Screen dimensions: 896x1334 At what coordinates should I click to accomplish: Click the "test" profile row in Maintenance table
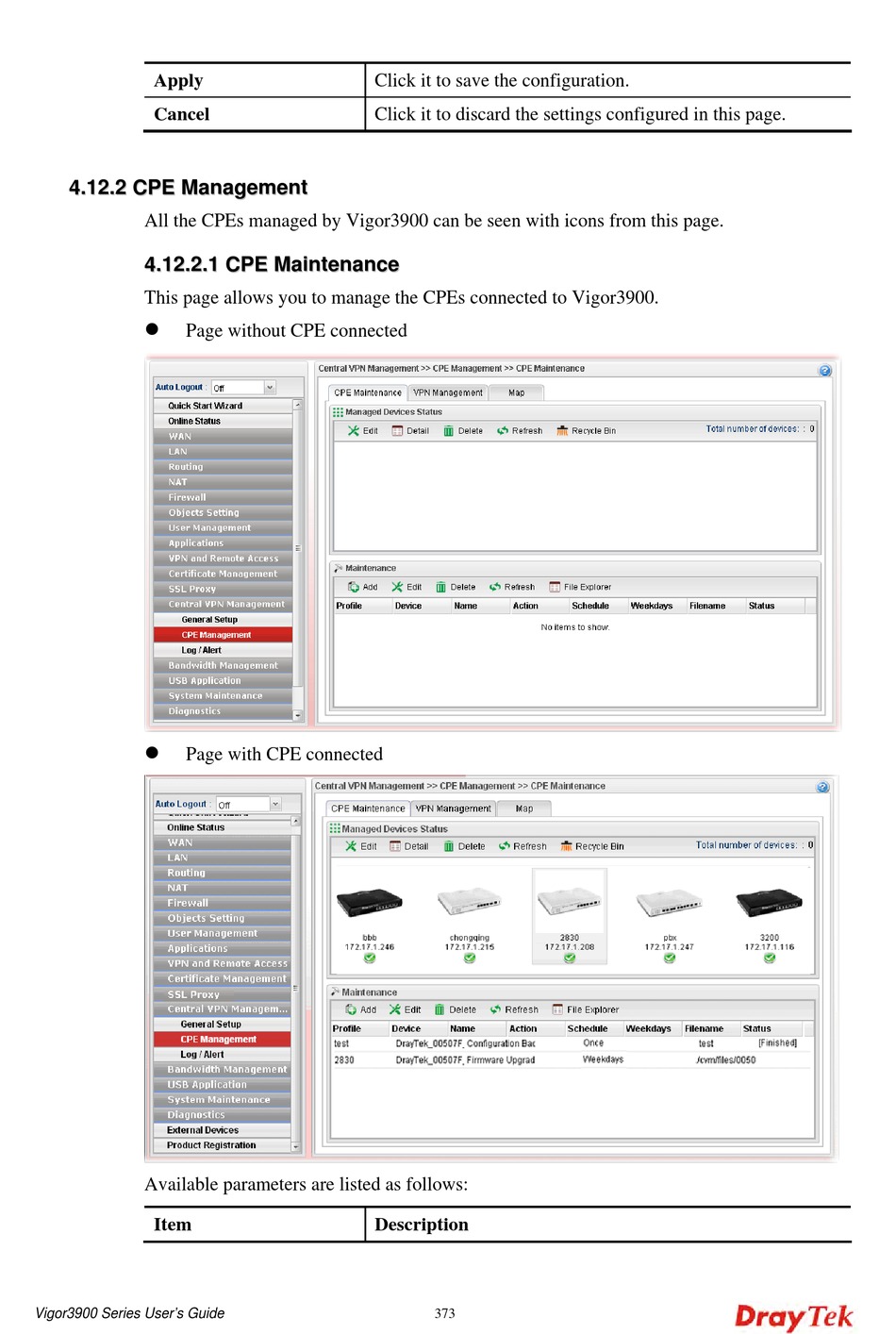point(571,1044)
